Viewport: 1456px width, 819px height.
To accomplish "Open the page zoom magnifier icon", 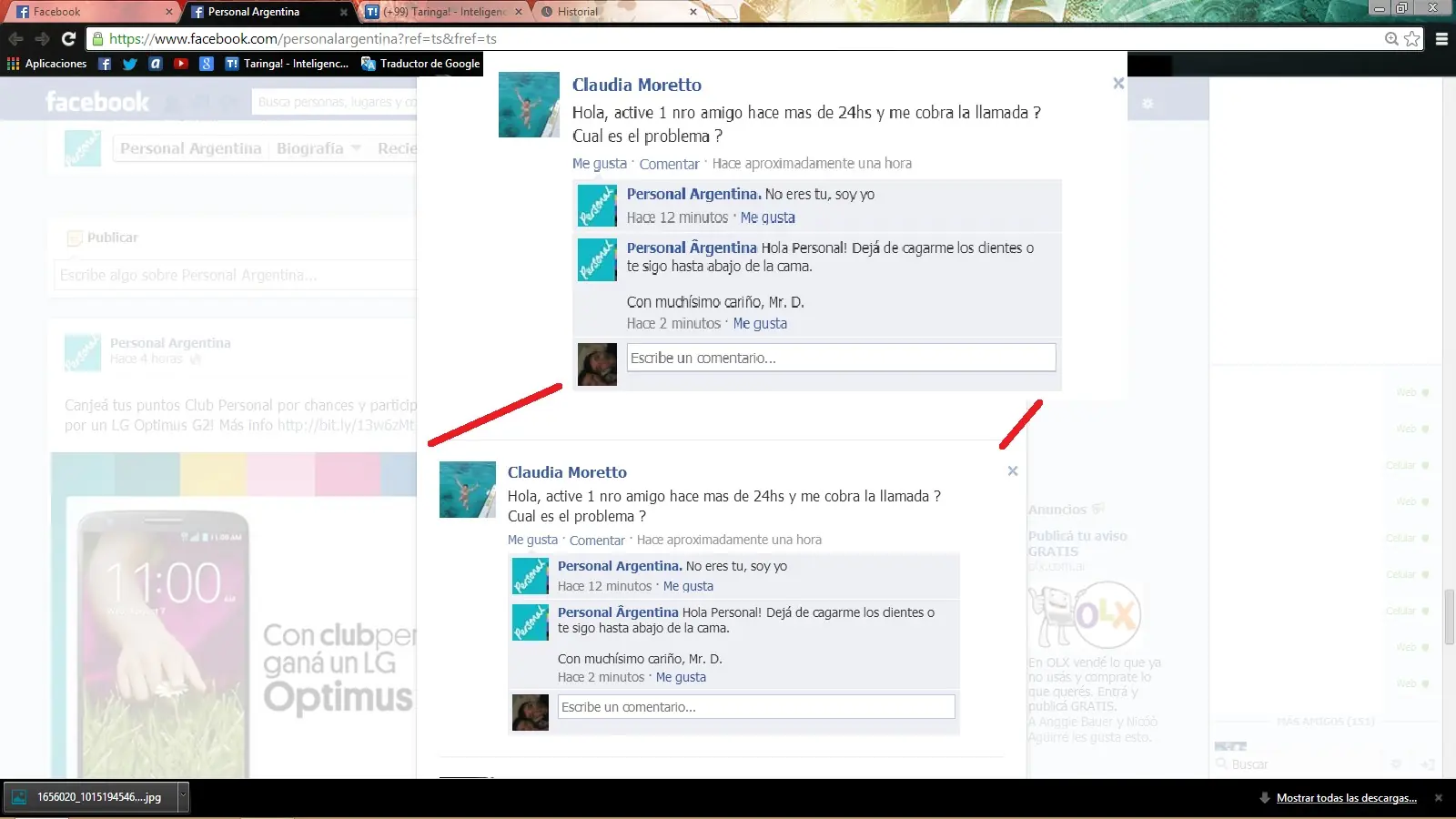I will [x=1391, y=39].
